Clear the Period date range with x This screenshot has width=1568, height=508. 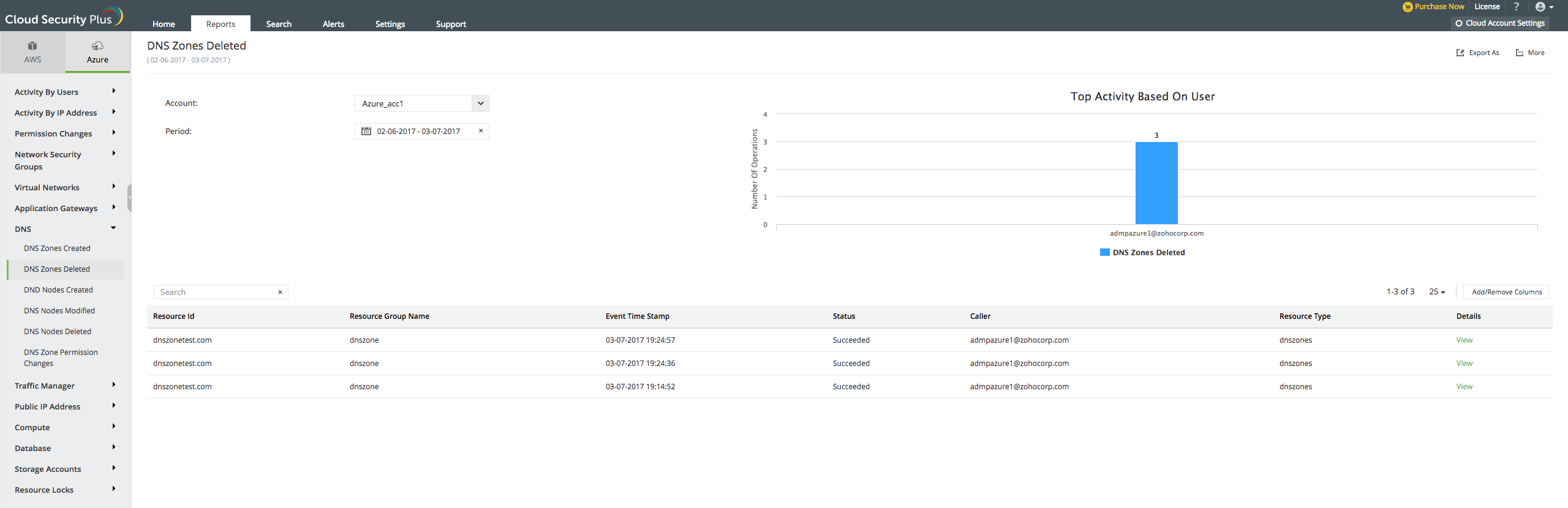point(481,130)
